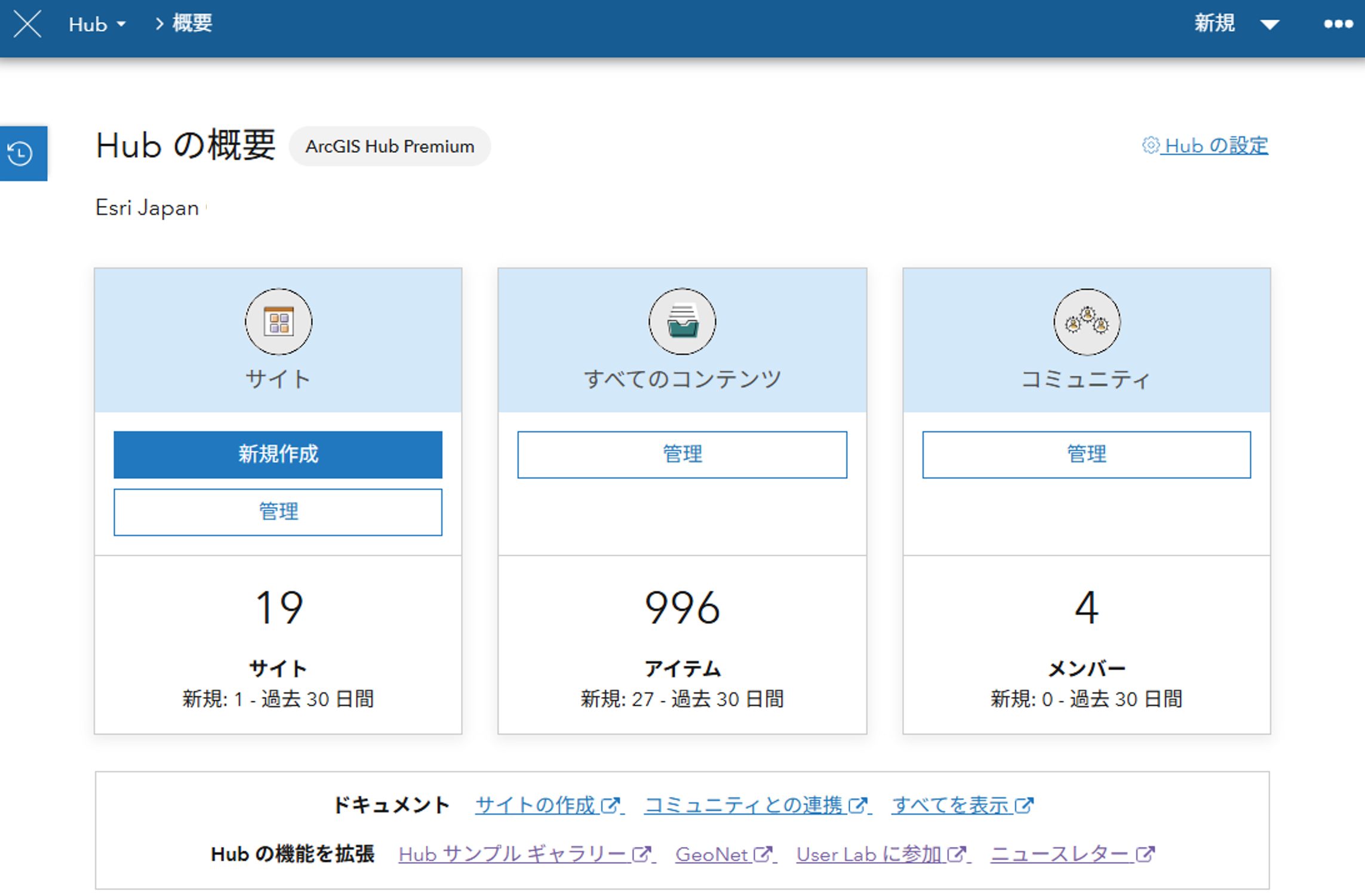1365x896 pixels.
Task: Open the Hub の設定 link
Action: 1216,146
